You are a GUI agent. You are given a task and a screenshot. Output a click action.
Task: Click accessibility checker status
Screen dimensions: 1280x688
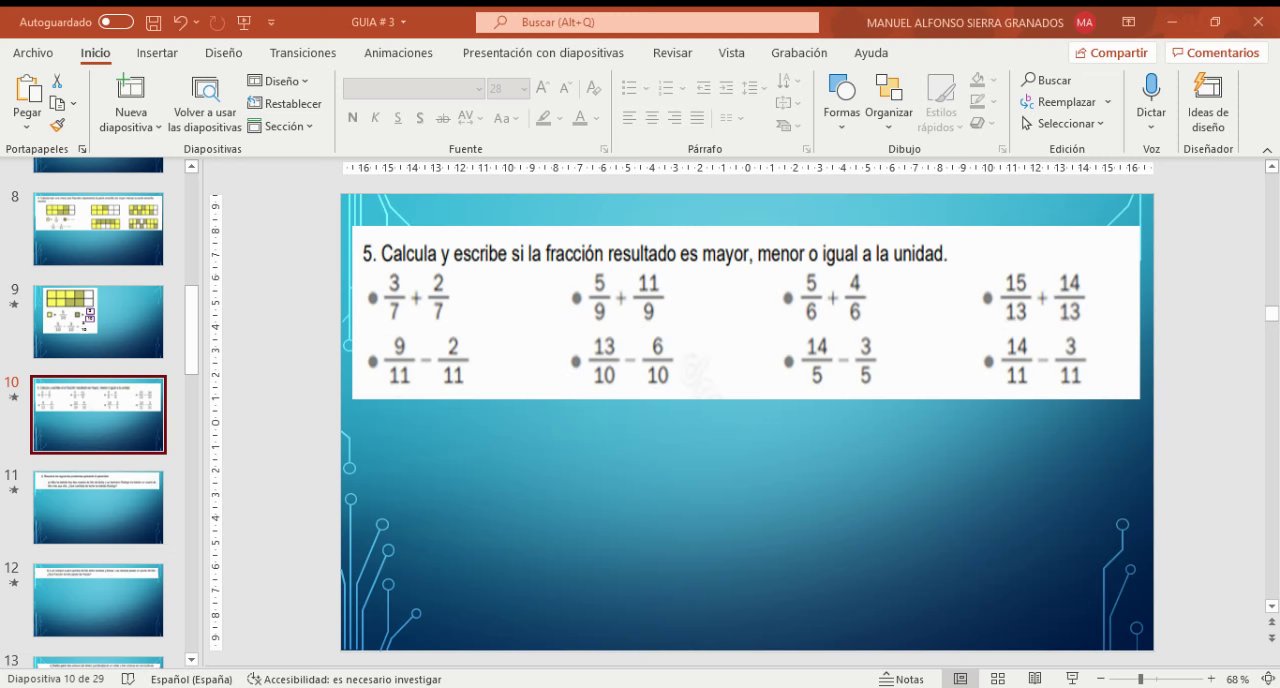coord(344,679)
